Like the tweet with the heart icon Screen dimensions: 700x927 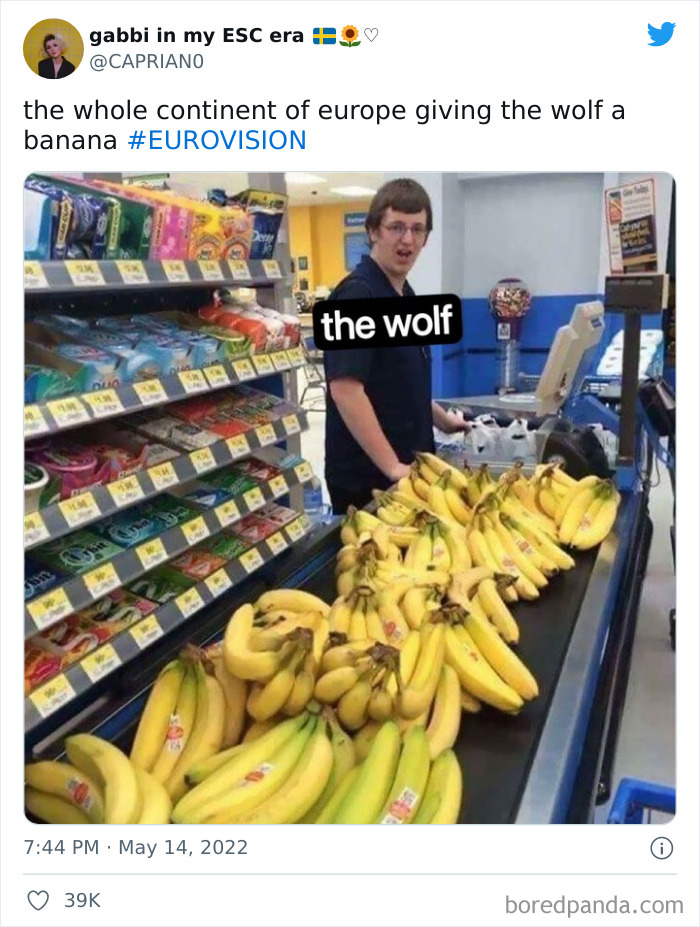(x=38, y=900)
